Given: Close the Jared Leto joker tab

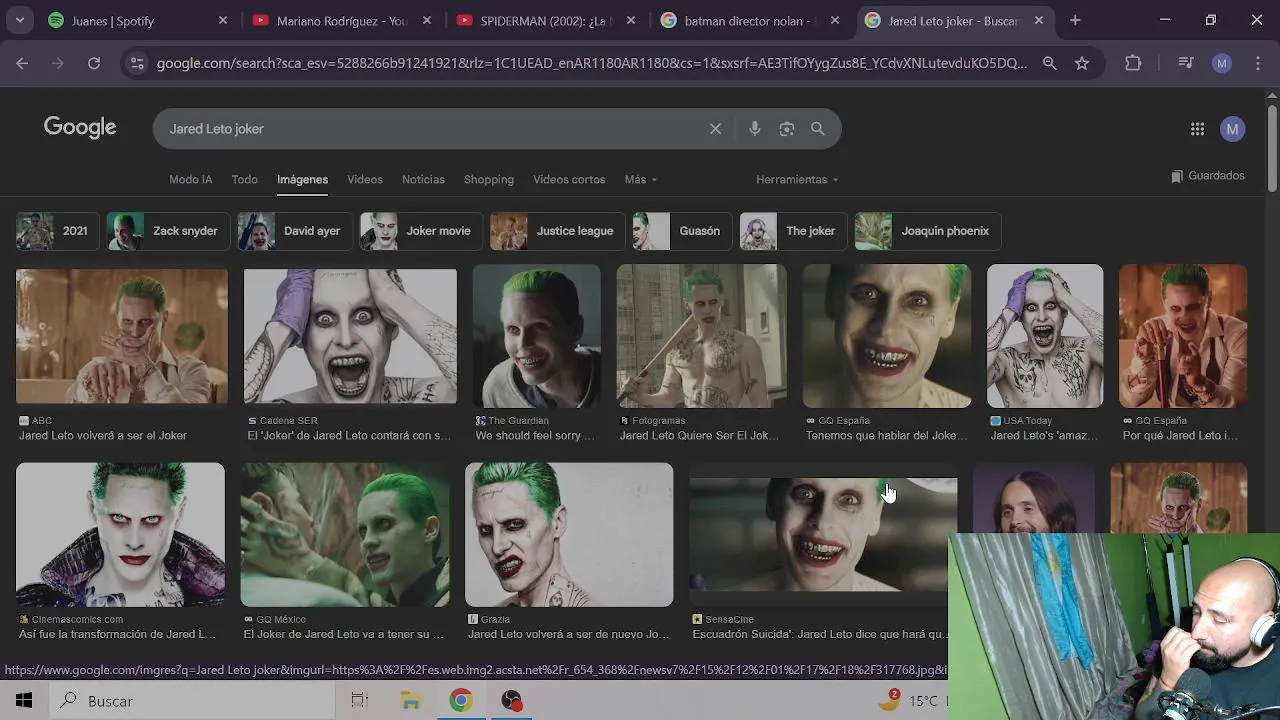Looking at the screenshot, I should click(x=1039, y=20).
